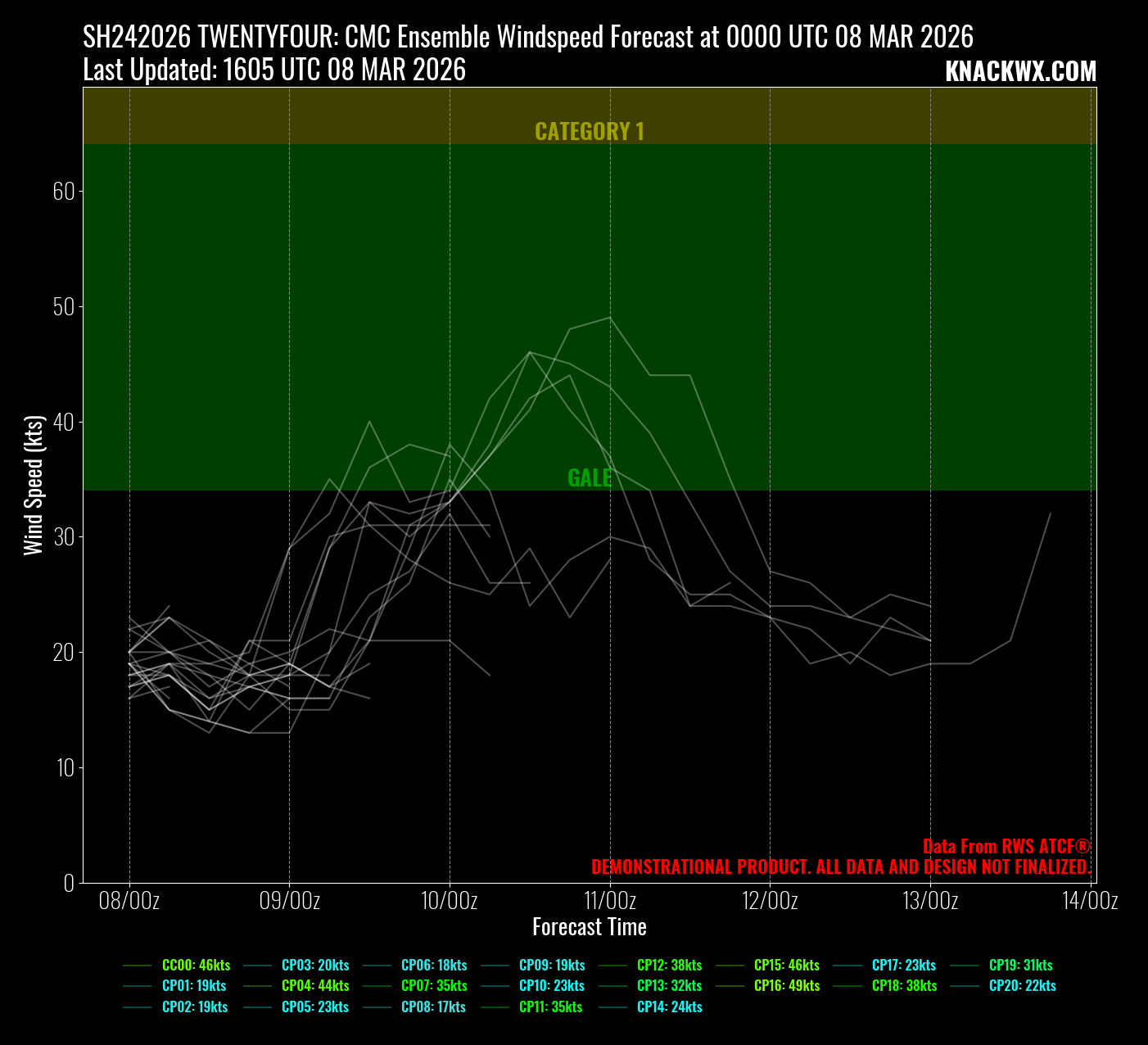Select the CP08: 17kts legend entry

(433, 1007)
